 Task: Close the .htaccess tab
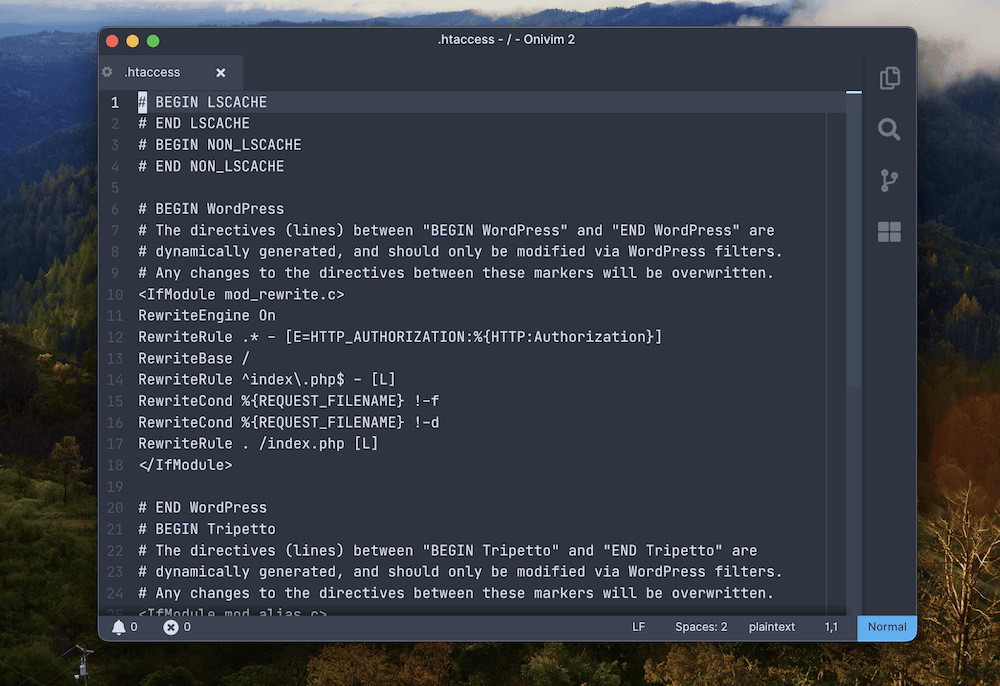(221, 73)
